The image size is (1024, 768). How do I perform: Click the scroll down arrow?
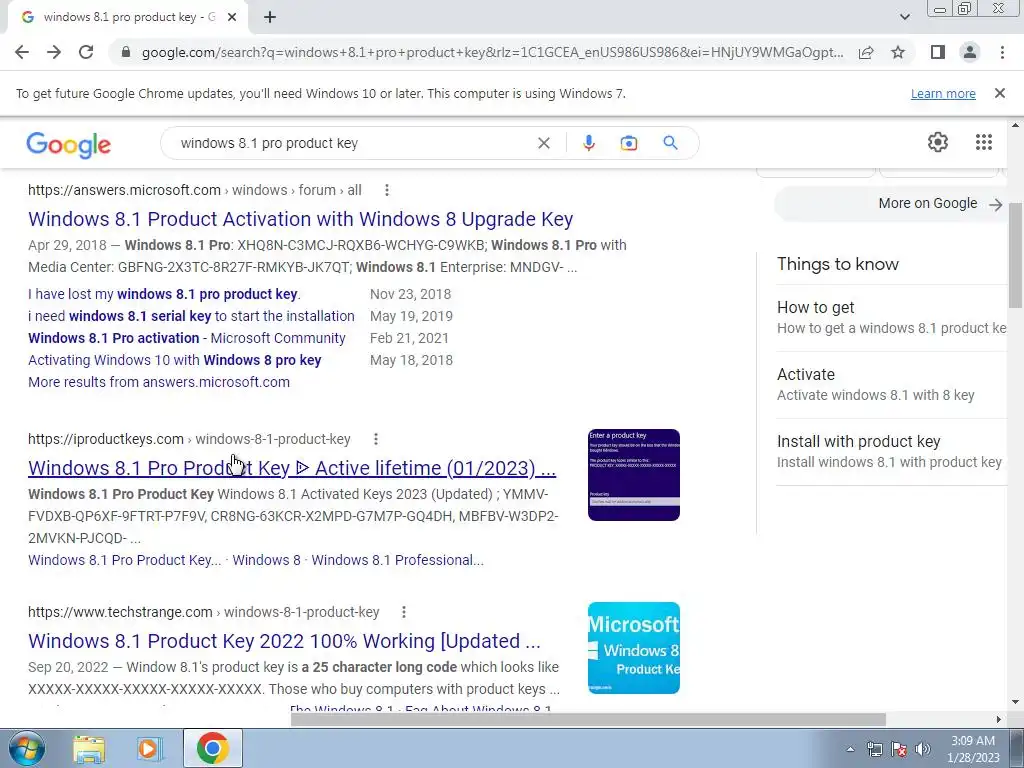point(1016,703)
